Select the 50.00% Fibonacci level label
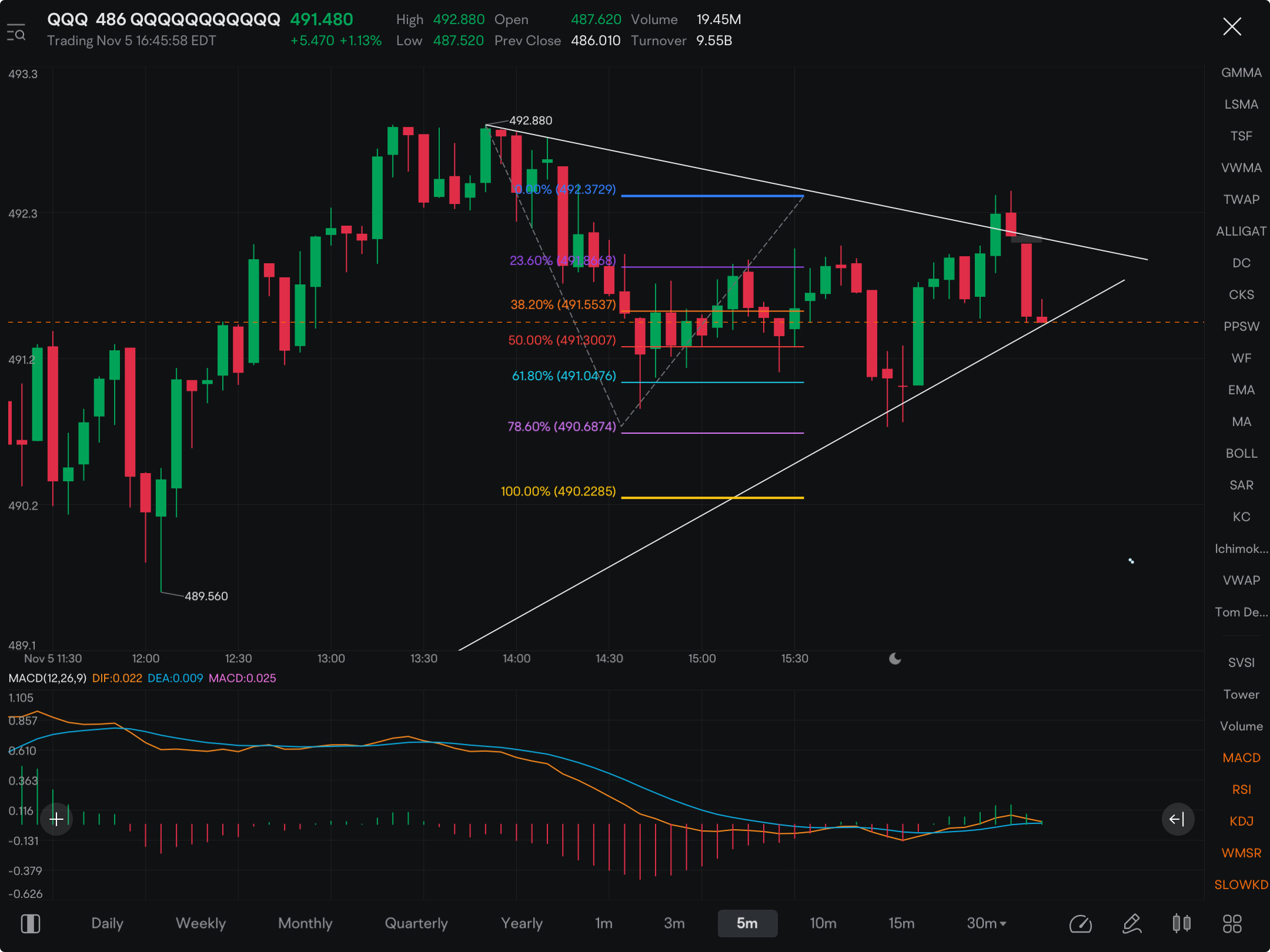This screenshot has width=1270, height=952. tap(562, 340)
